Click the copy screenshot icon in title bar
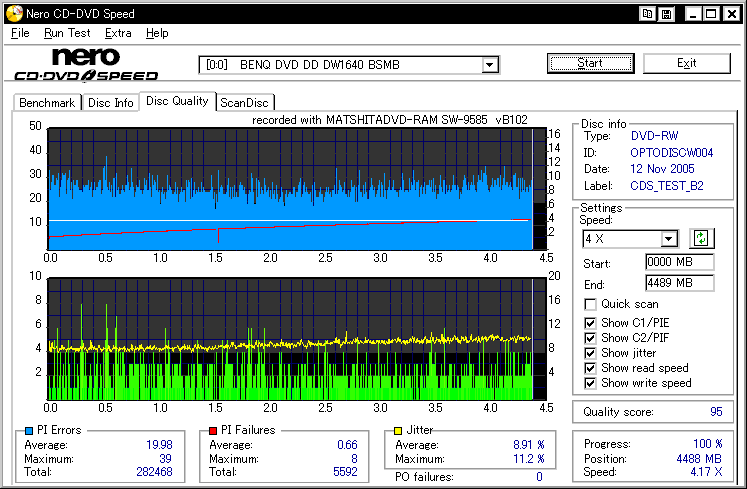The image size is (747, 489). pos(648,14)
